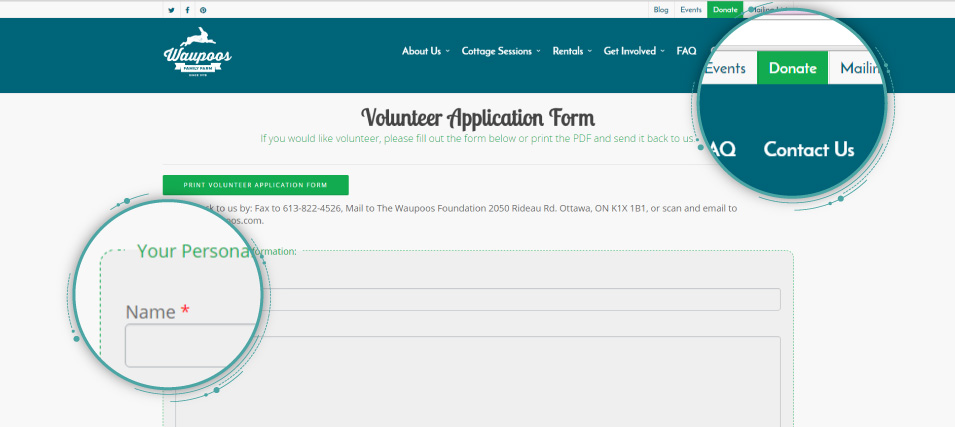Expand the Cottage Sessions menu
The width and height of the screenshot is (955, 427).
[x=500, y=51]
